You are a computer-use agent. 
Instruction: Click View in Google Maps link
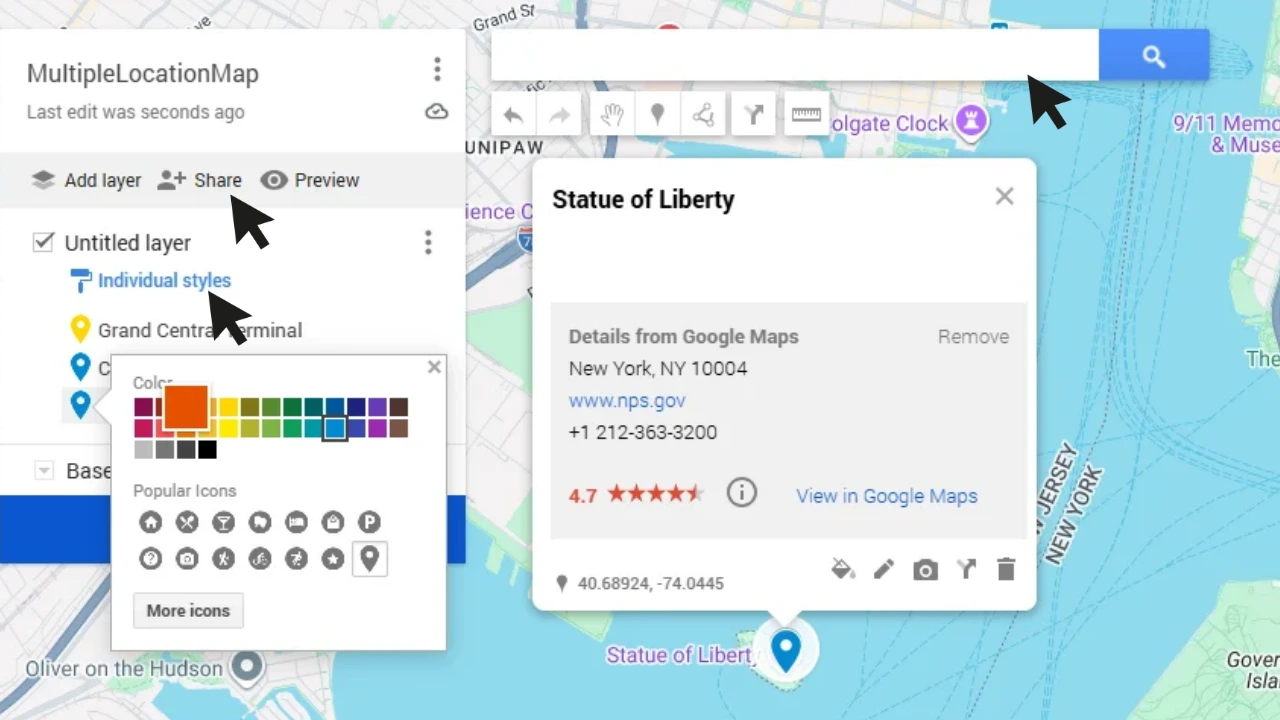[887, 496]
